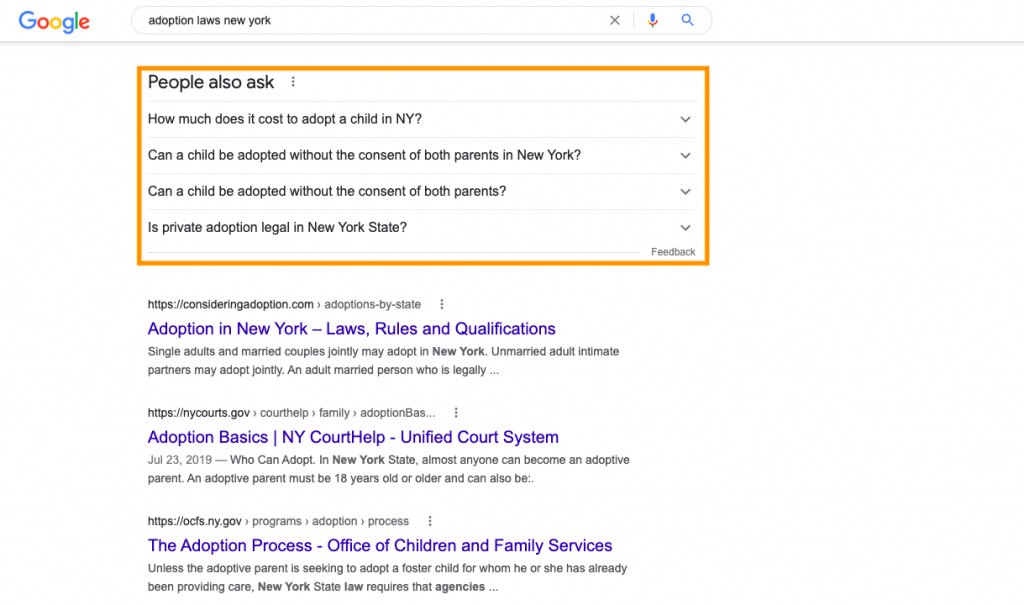Click snippet text starting 'Jul 23, 2019'
The image size is (1024, 605).
point(389,469)
